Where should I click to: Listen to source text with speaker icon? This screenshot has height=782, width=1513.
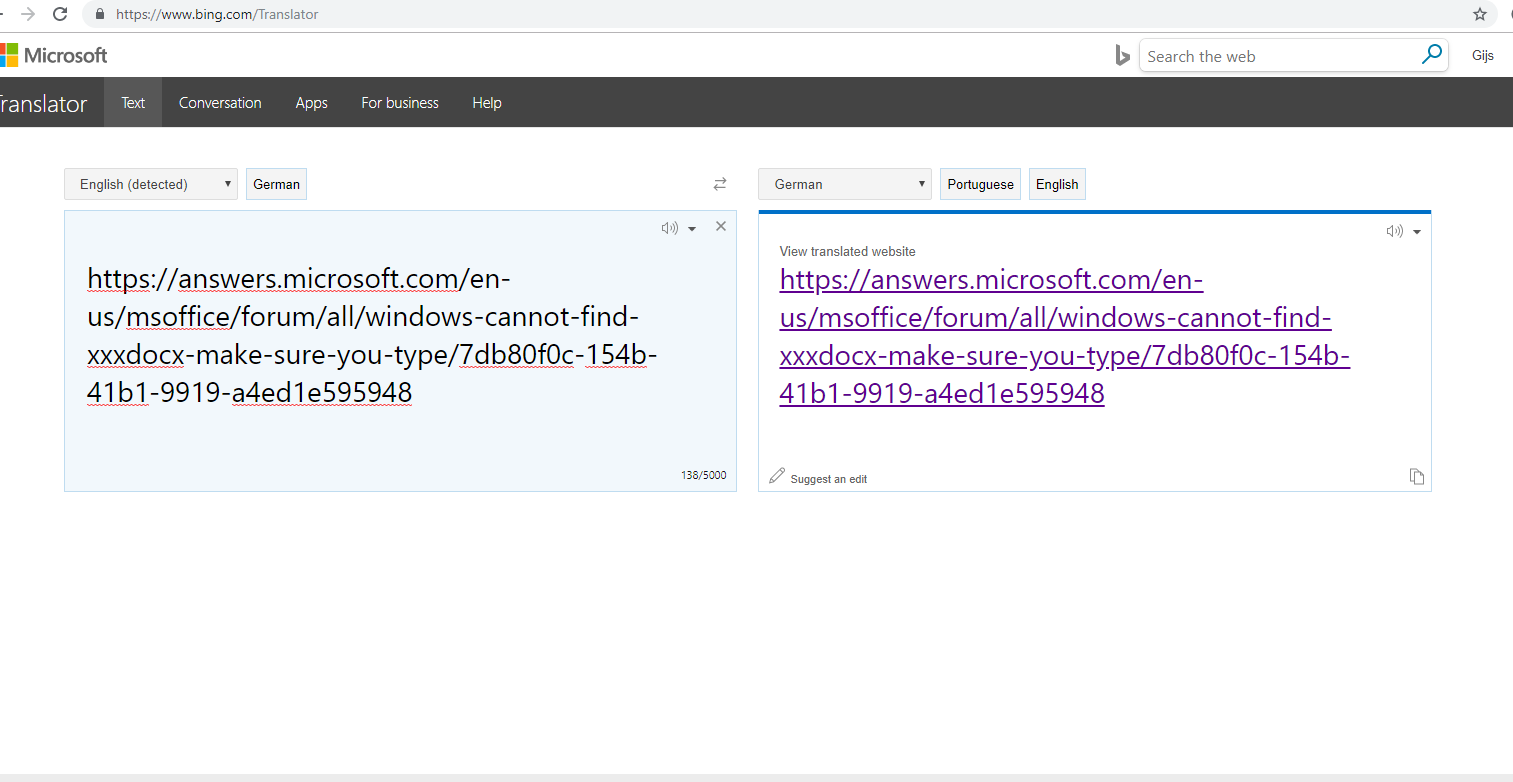(669, 228)
